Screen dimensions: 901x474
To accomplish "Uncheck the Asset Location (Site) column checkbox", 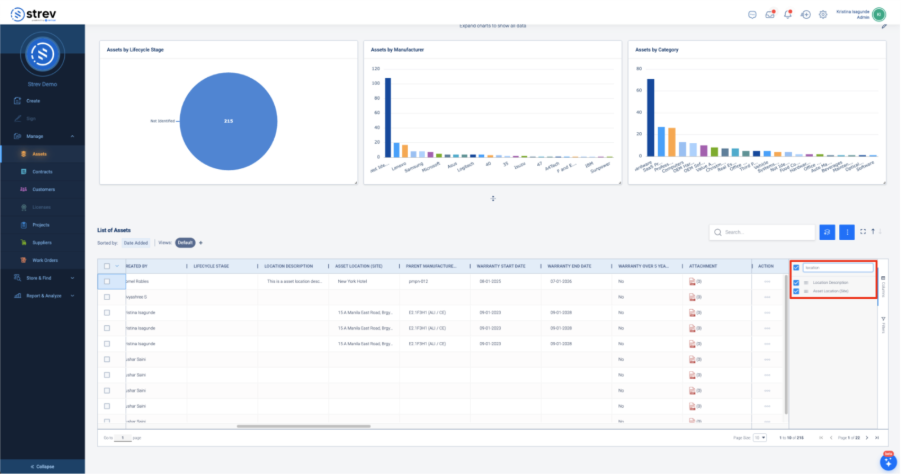I will point(796,291).
